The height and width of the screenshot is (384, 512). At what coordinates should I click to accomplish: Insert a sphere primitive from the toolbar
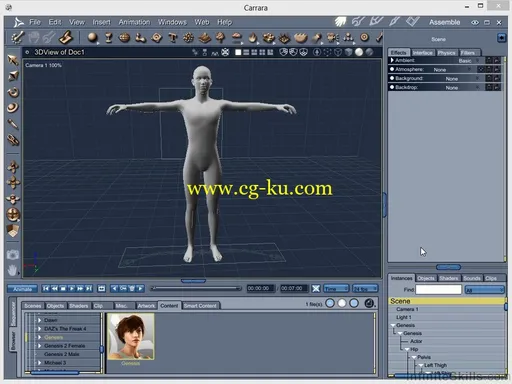point(92,37)
